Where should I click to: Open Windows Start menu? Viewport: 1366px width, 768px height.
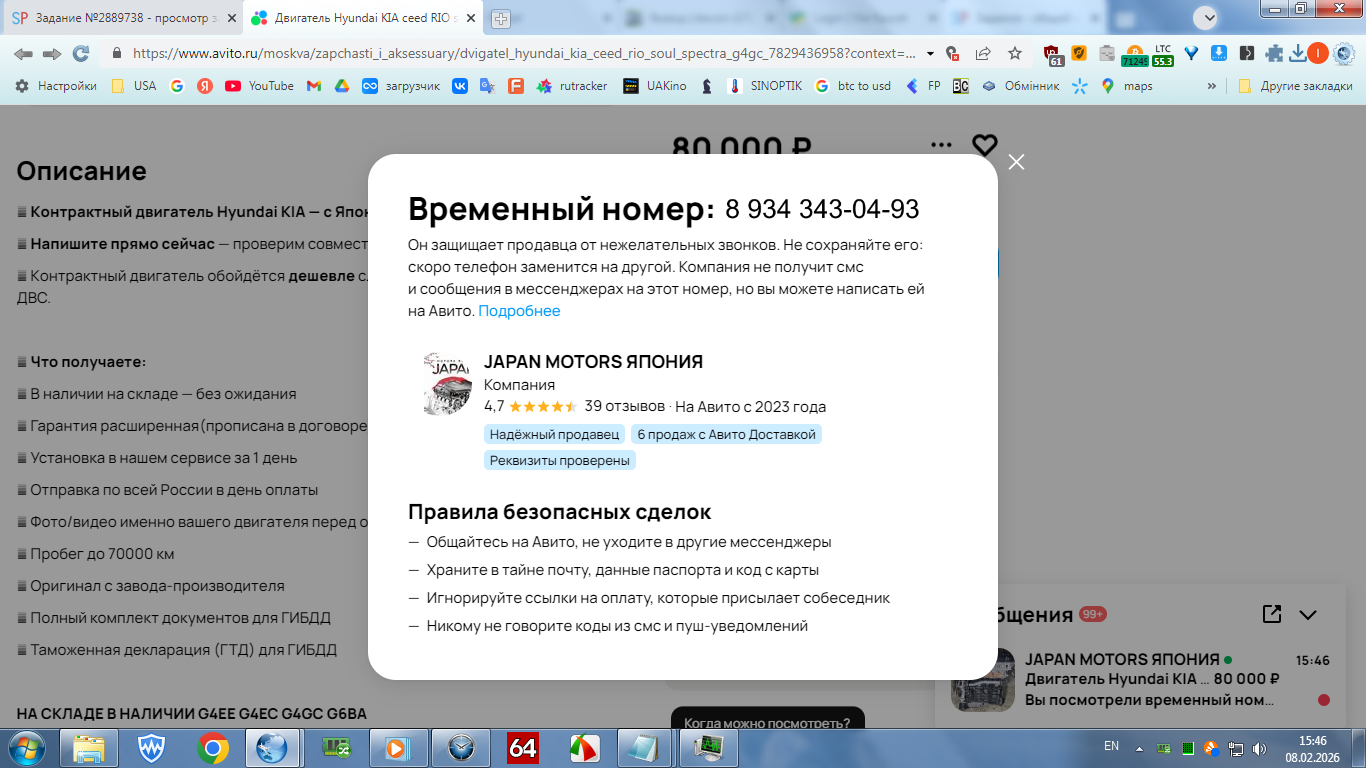coord(27,747)
